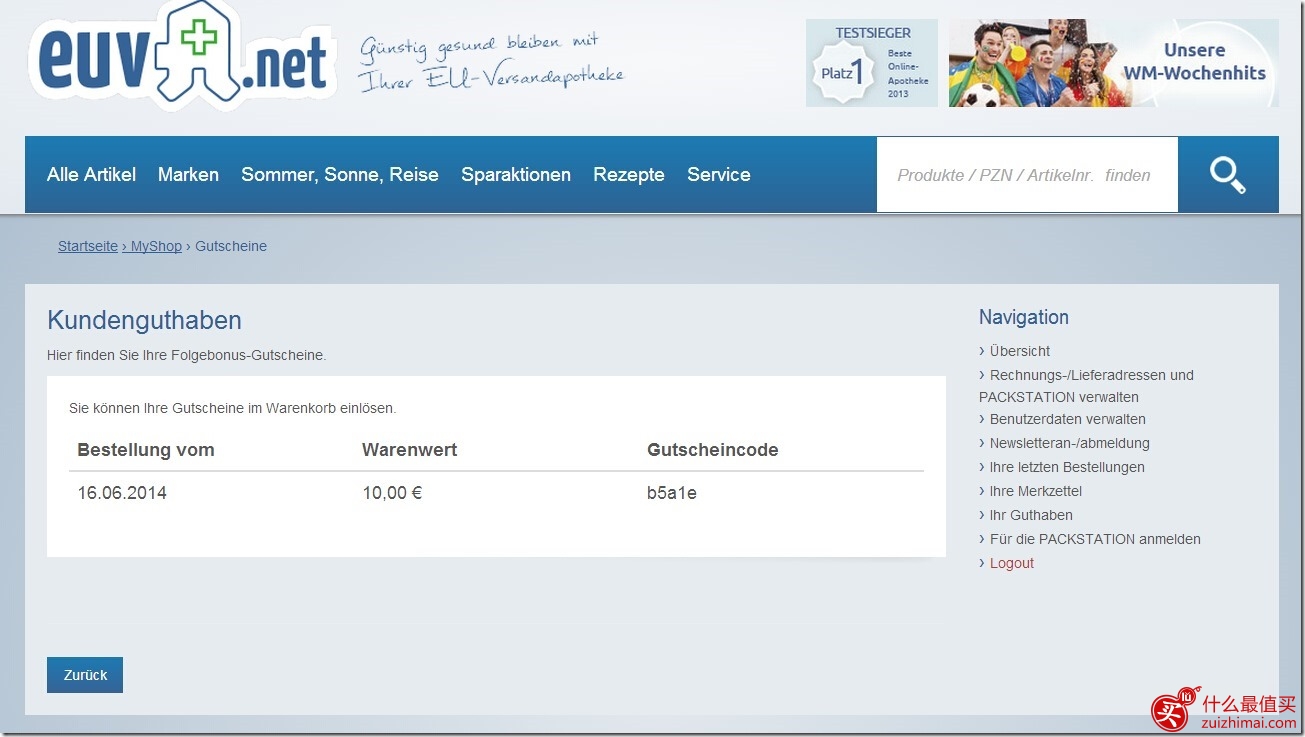
Task: Open the Unsere WM-Wochenhits banner
Action: (x=1113, y=63)
